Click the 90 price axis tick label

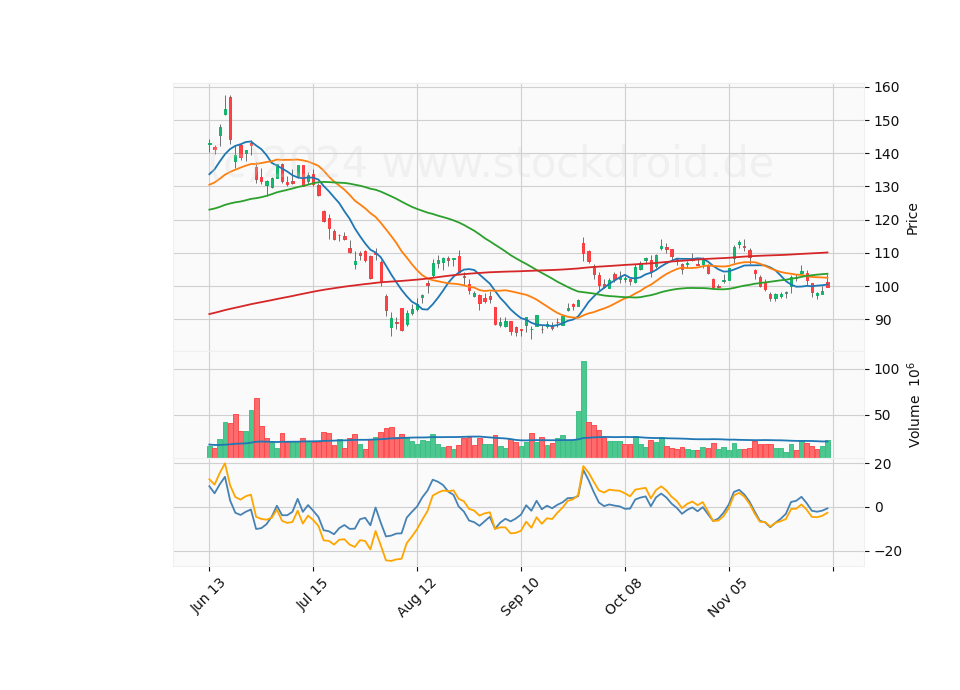tap(883, 320)
